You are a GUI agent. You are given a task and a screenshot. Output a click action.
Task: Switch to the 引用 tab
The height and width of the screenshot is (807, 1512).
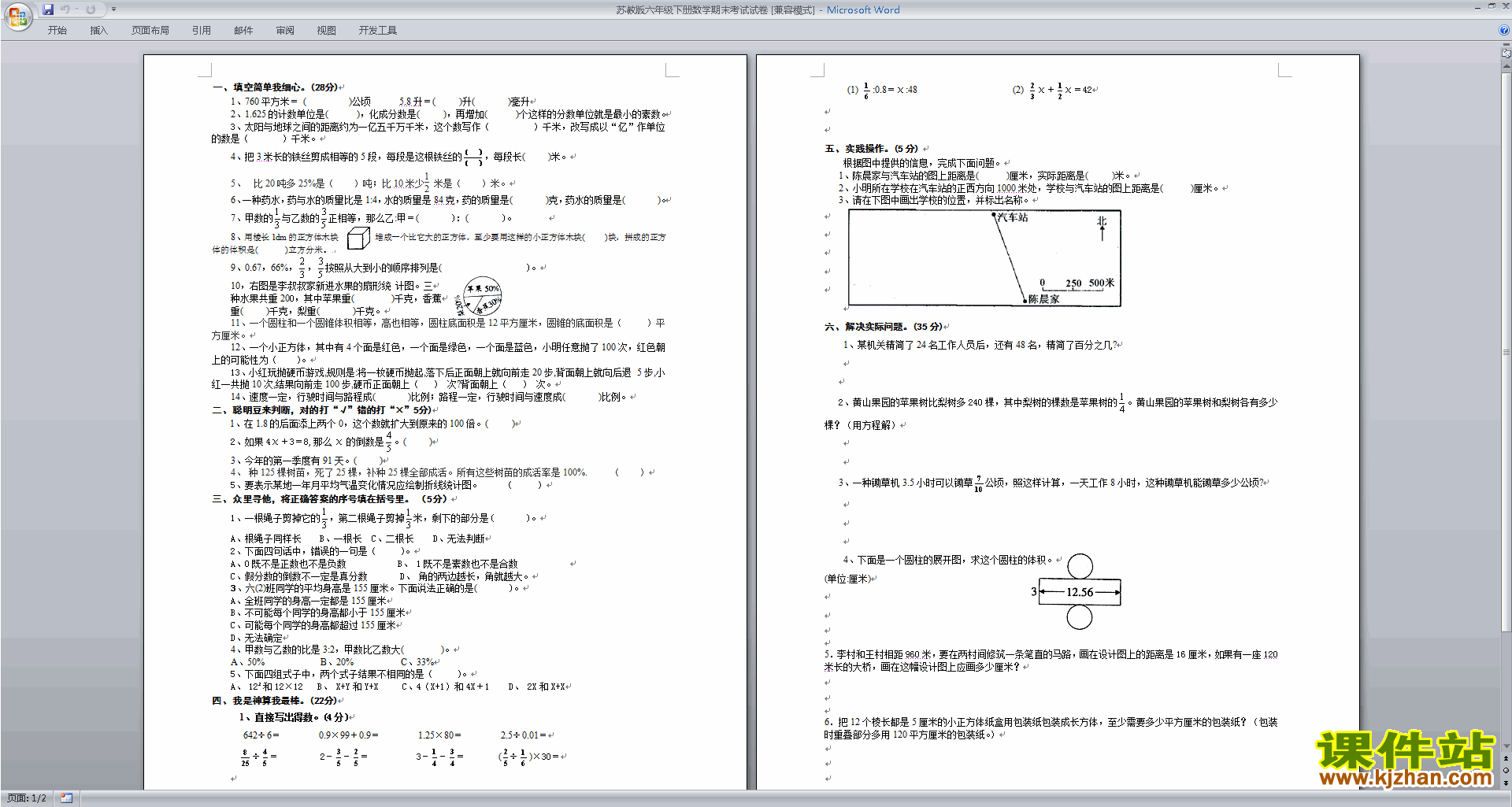(x=202, y=30)
